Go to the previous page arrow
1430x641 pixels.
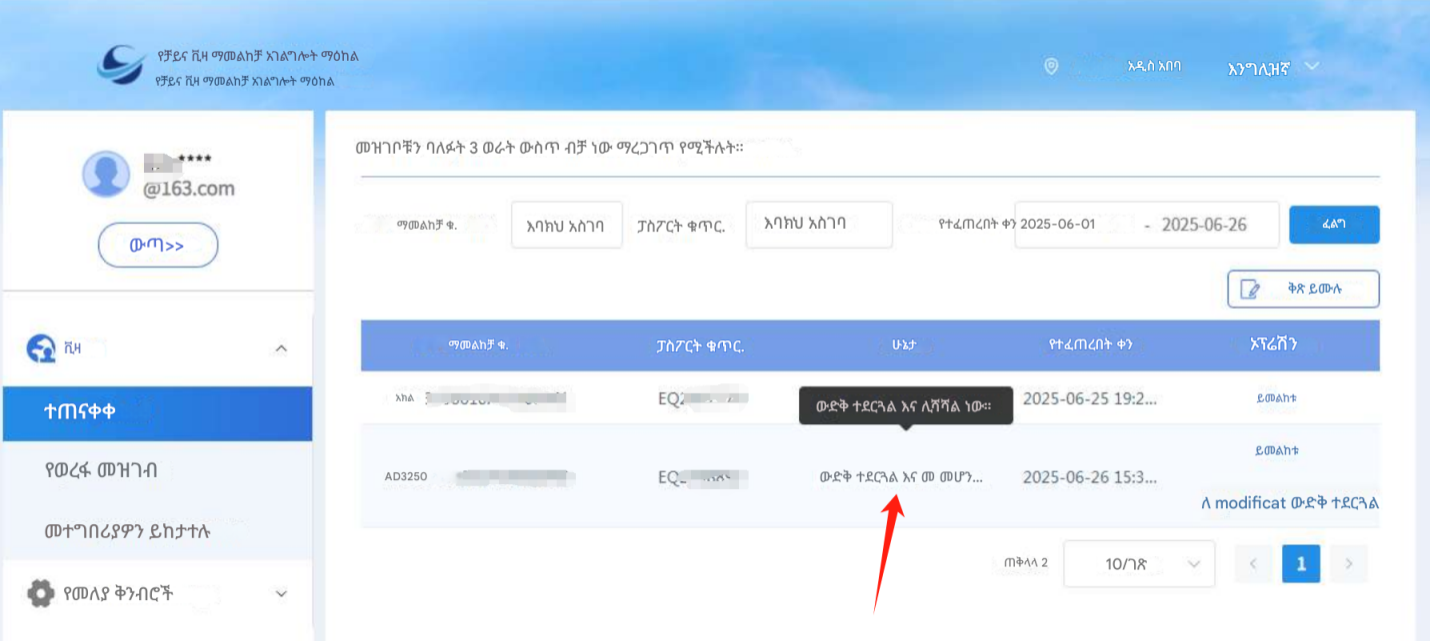[1253, 564]
